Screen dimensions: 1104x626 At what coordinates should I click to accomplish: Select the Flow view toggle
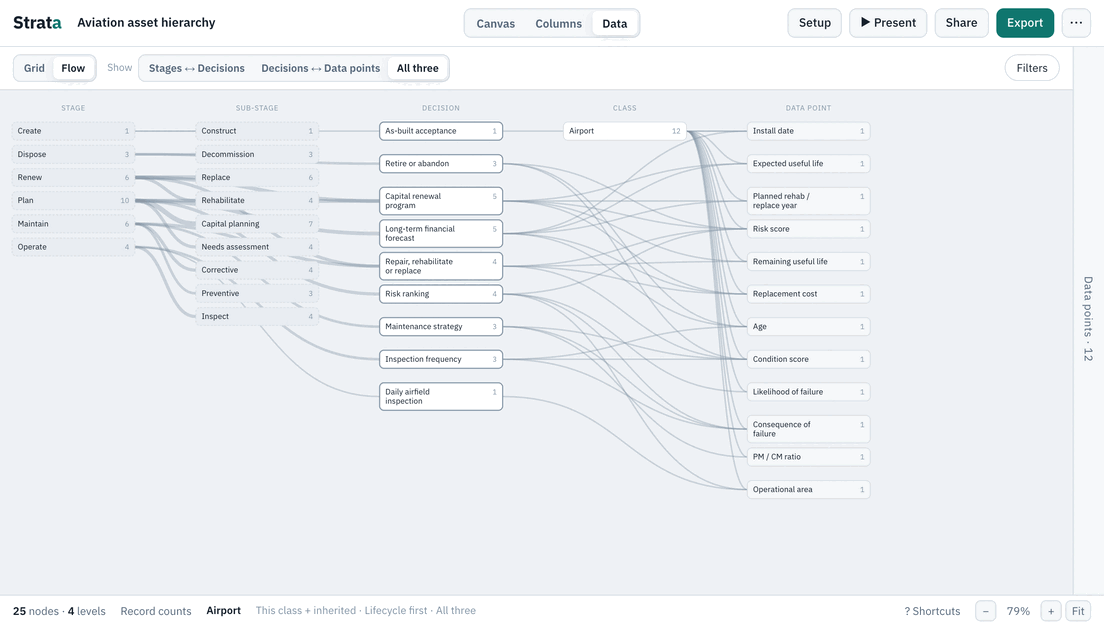pyautogui.click(x=73, y=68)
